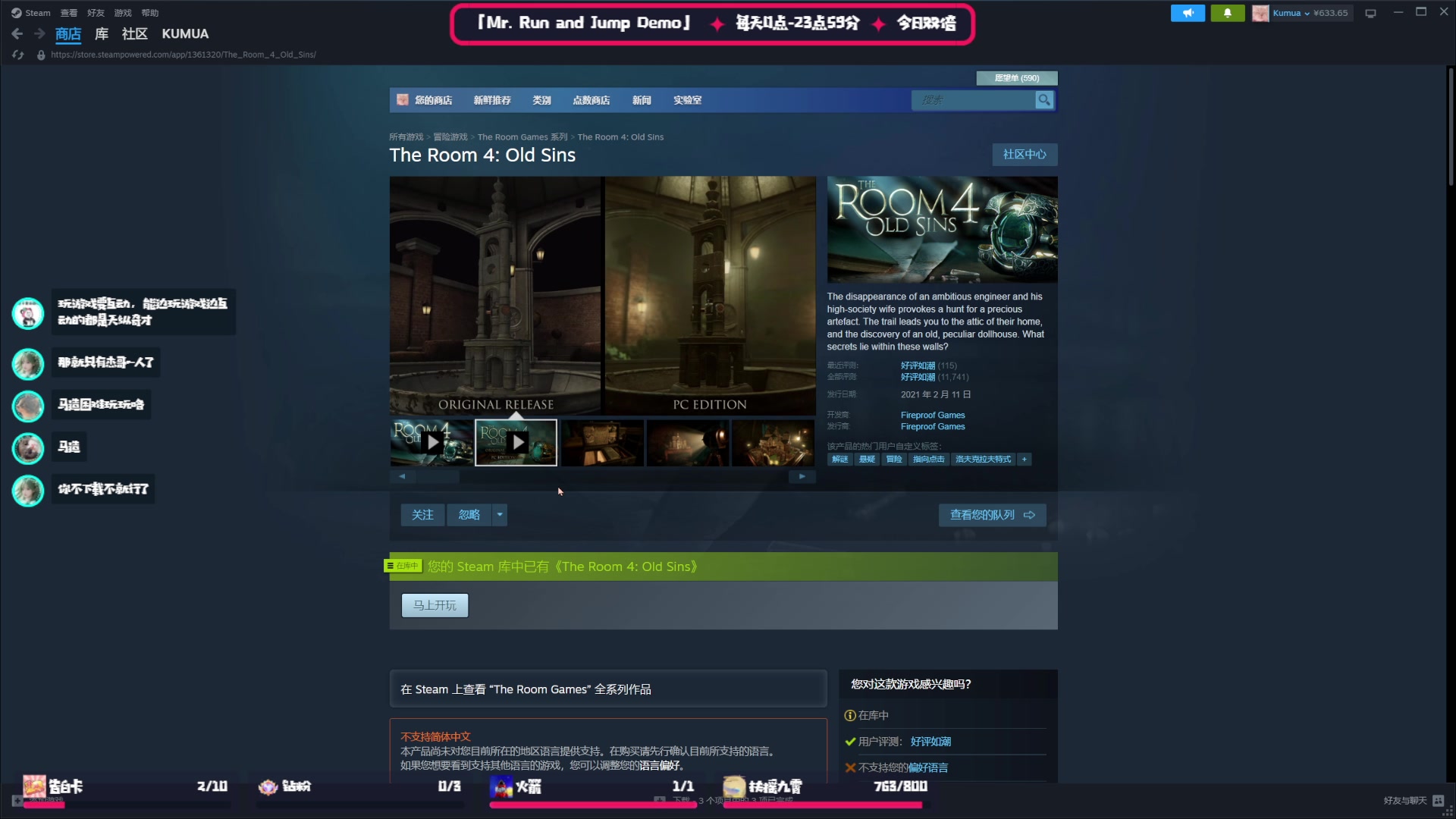Open the 新鲜推荐 store menu
The height and width of the screenshot is (819, 1456).
pos(492,100)
